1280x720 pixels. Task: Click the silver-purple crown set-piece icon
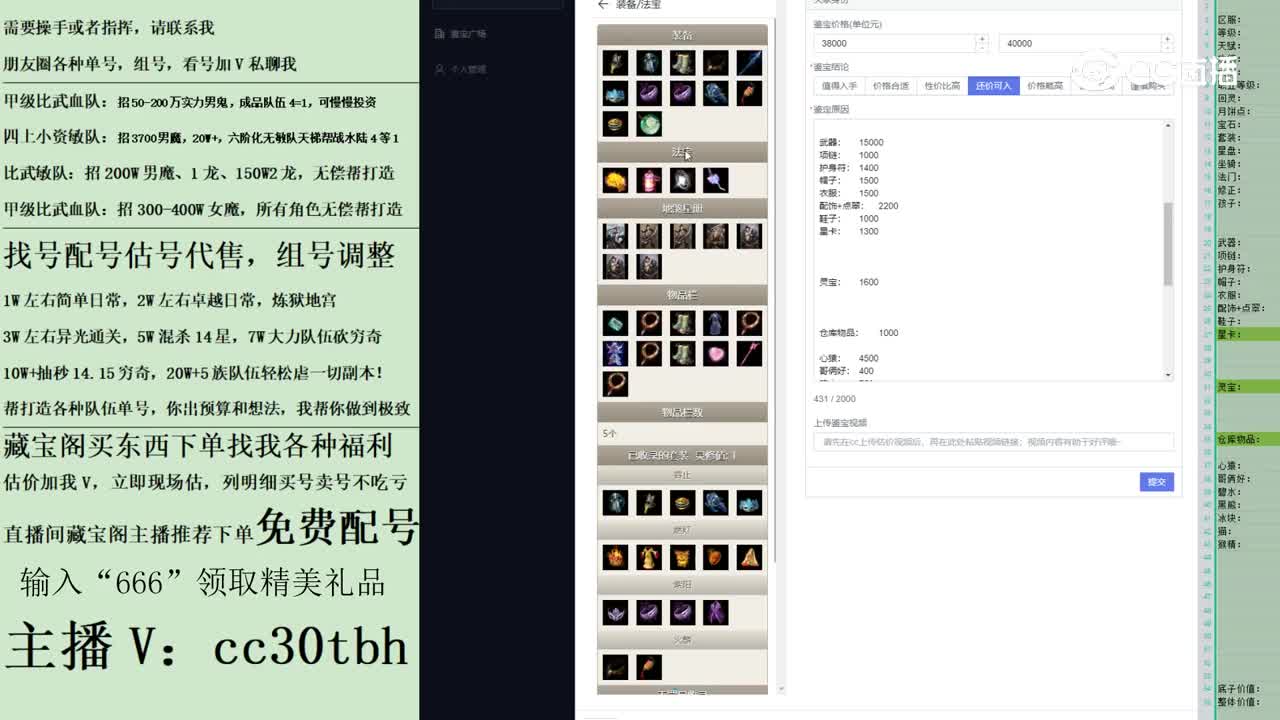615,611
